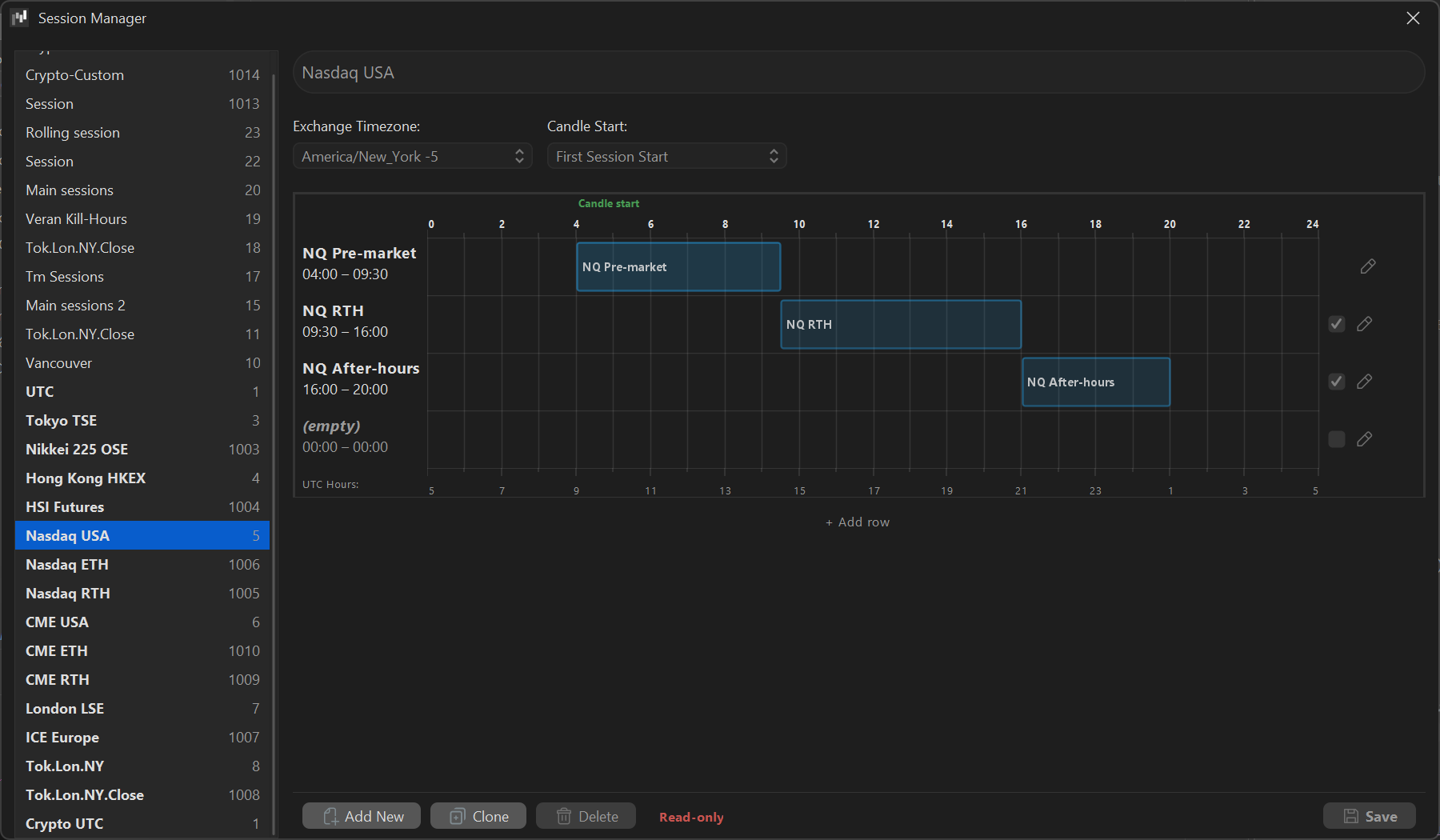This screenshot has width=1440, height=840.
Task: Click the pencil icon on the empty row
Action: coord(1364,439)
